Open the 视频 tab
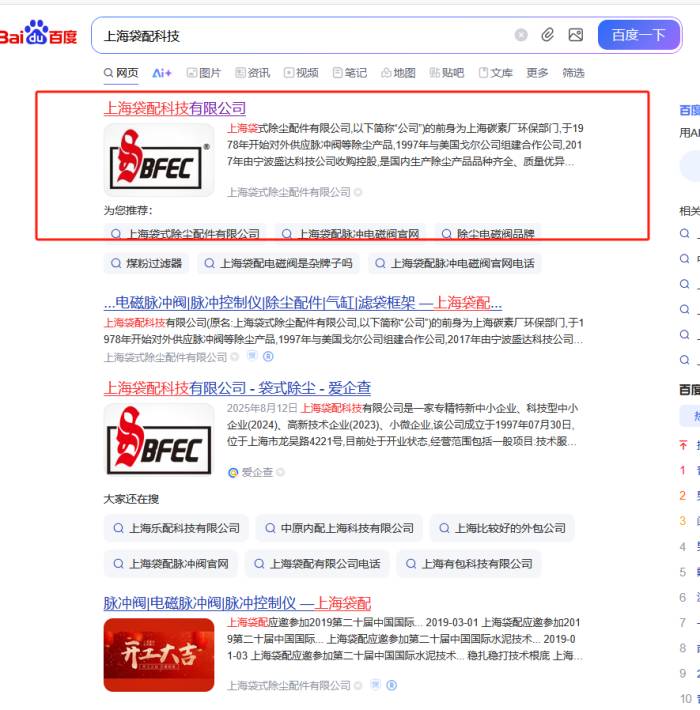Image resolution: width=700 pixels, height=710 pixels. coord(300,73)
